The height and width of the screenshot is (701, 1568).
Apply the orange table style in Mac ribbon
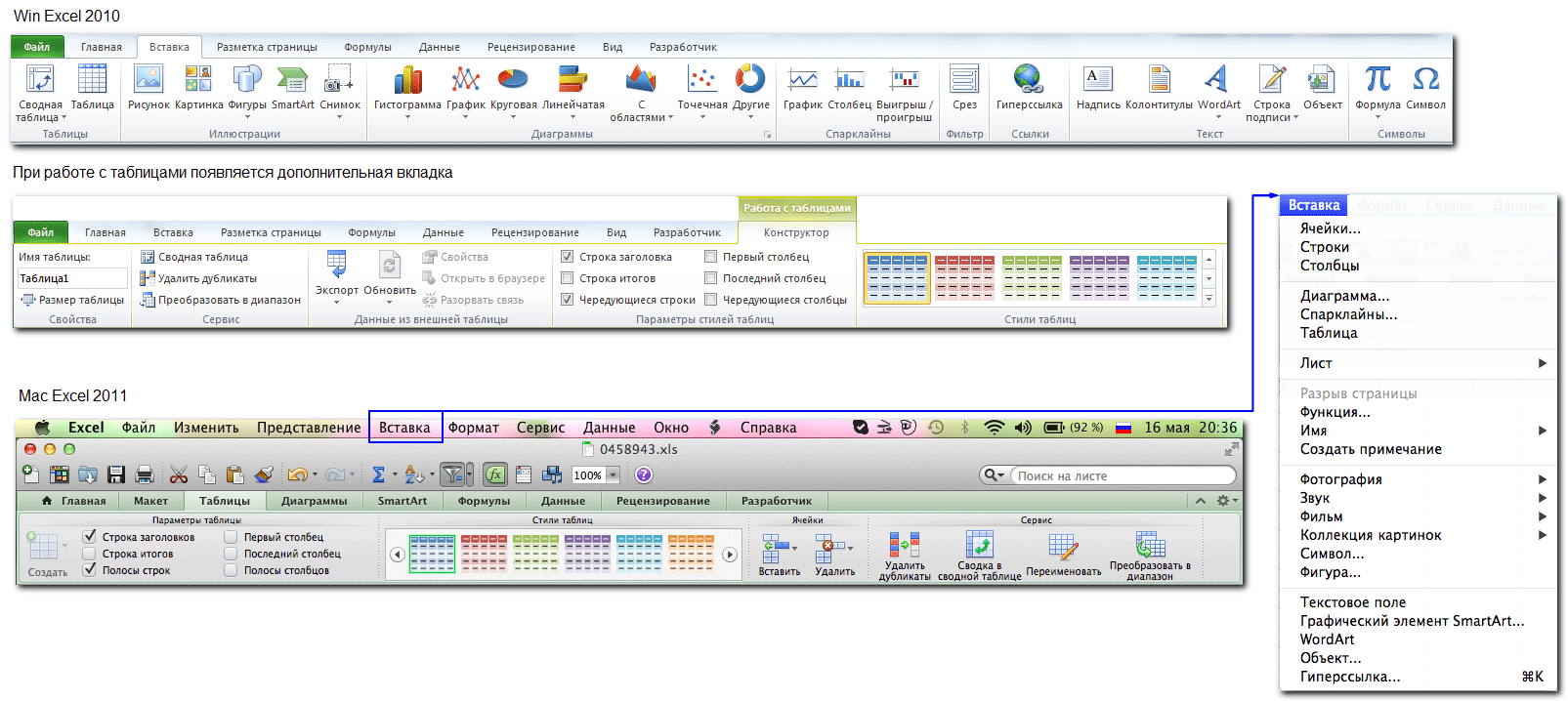tap(691, 553)
